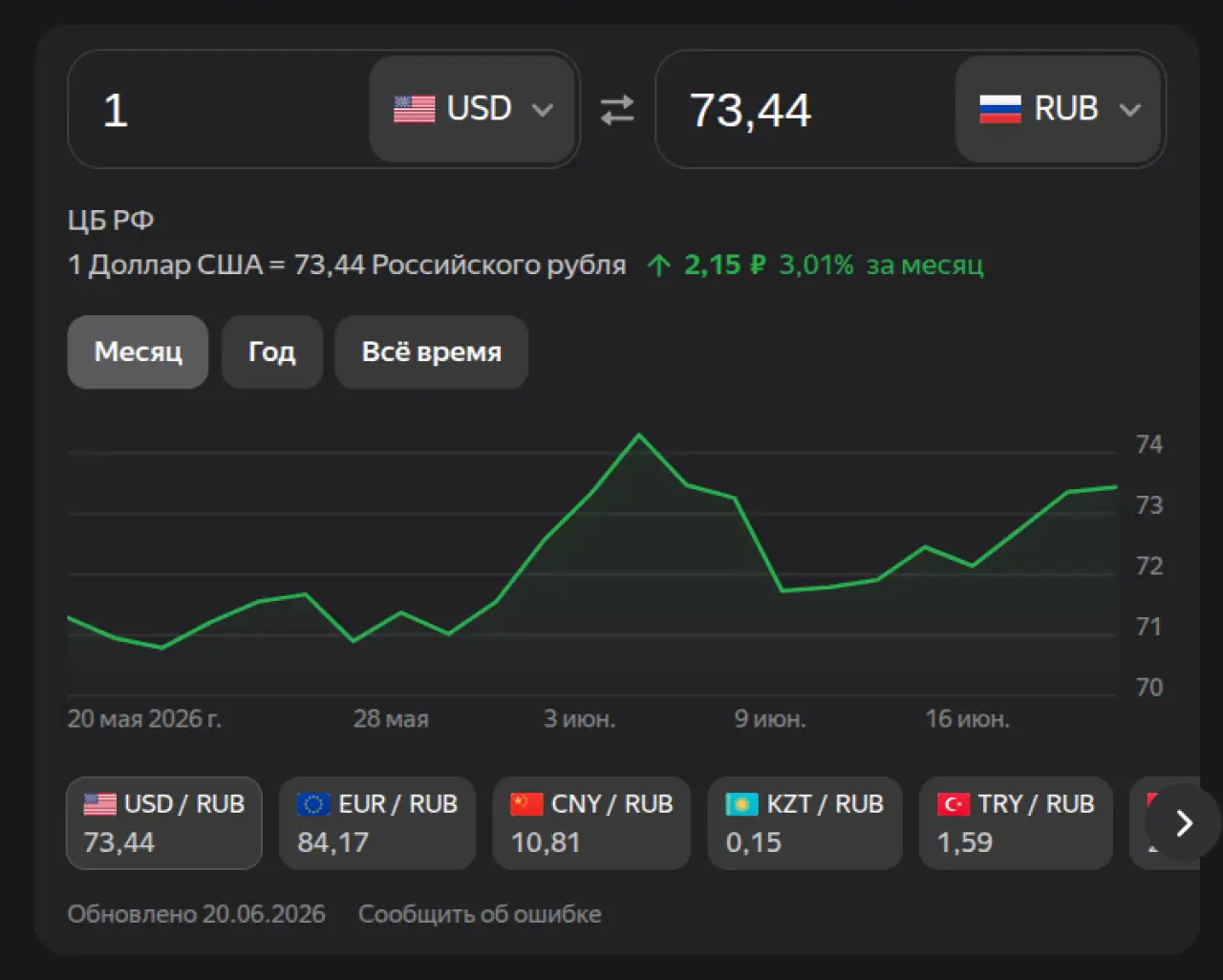Click the green up arrow before 2,15 ₽
Screen dimensions: 1223x980
658,266
